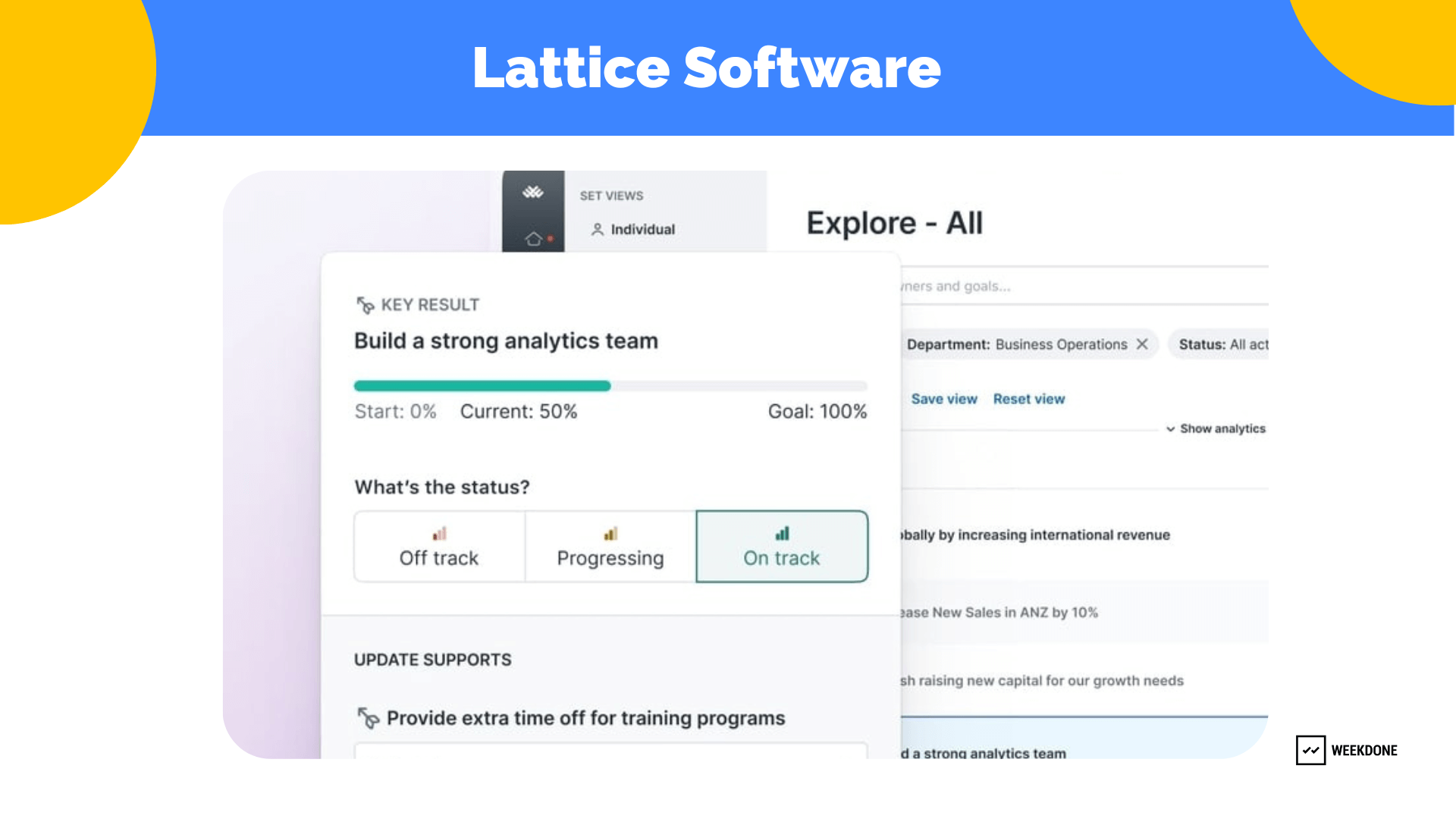Image resolution: width=1456 pixels, height=819 pixels.
Task: Click the Start: 0% value
Action: (x=395, y=411)
